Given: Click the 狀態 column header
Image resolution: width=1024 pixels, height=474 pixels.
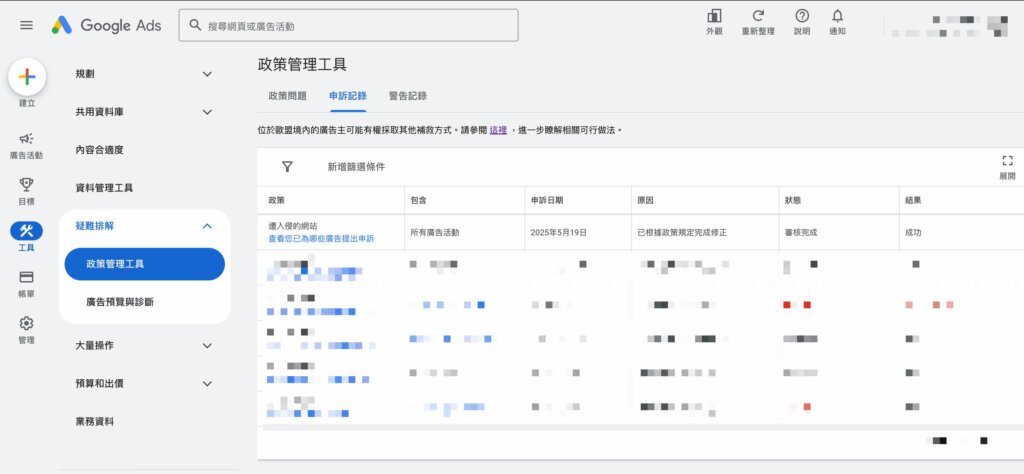Looking at the screenshot, I should click(x=793, y=200).
